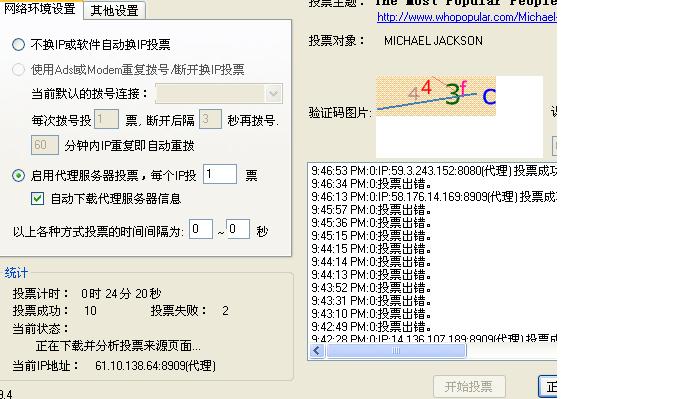
Task: Click the captcha verification image
Action: [x=436, y=96]
